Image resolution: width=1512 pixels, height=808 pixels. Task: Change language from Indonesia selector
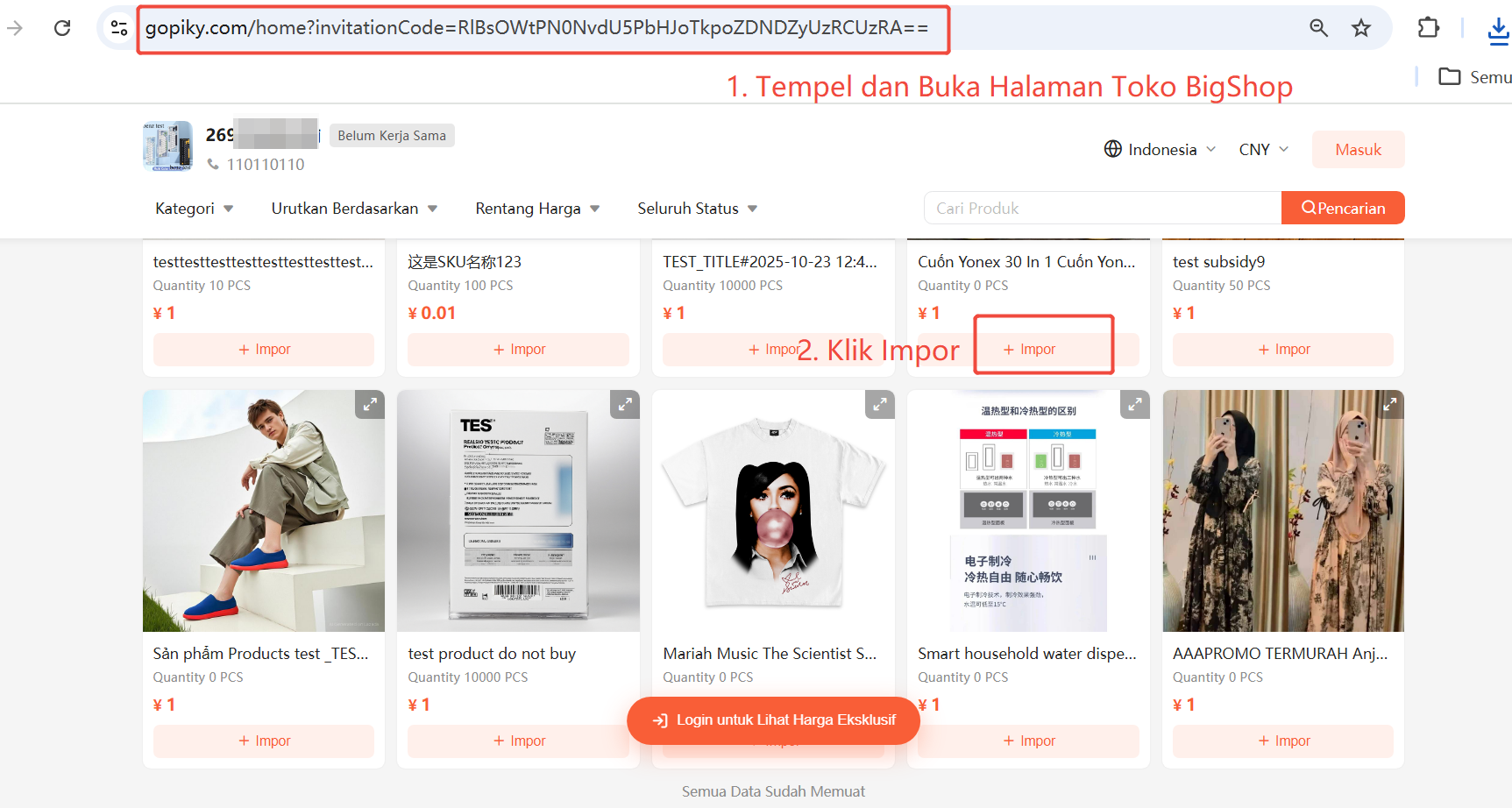pyautogui.click(x=1160, y=149)
